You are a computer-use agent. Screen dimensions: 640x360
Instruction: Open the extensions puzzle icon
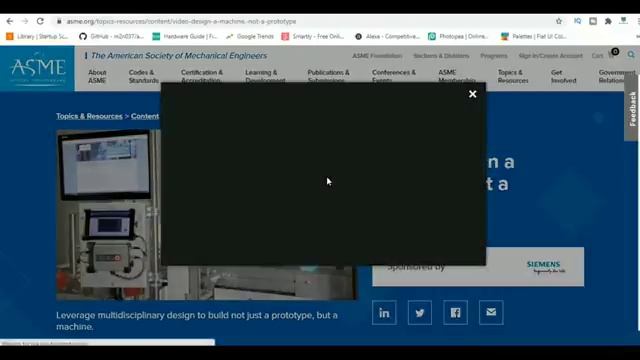coord(608,21)
